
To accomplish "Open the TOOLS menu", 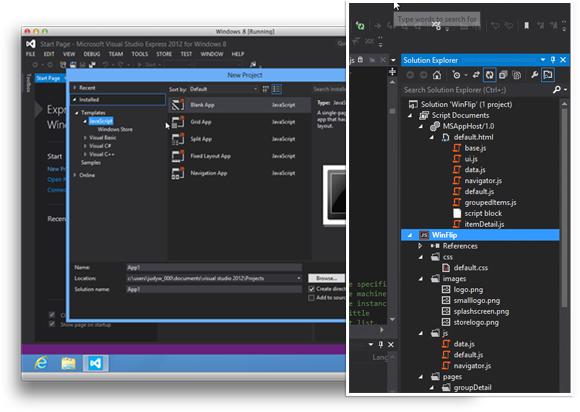I will coord(140,54).
